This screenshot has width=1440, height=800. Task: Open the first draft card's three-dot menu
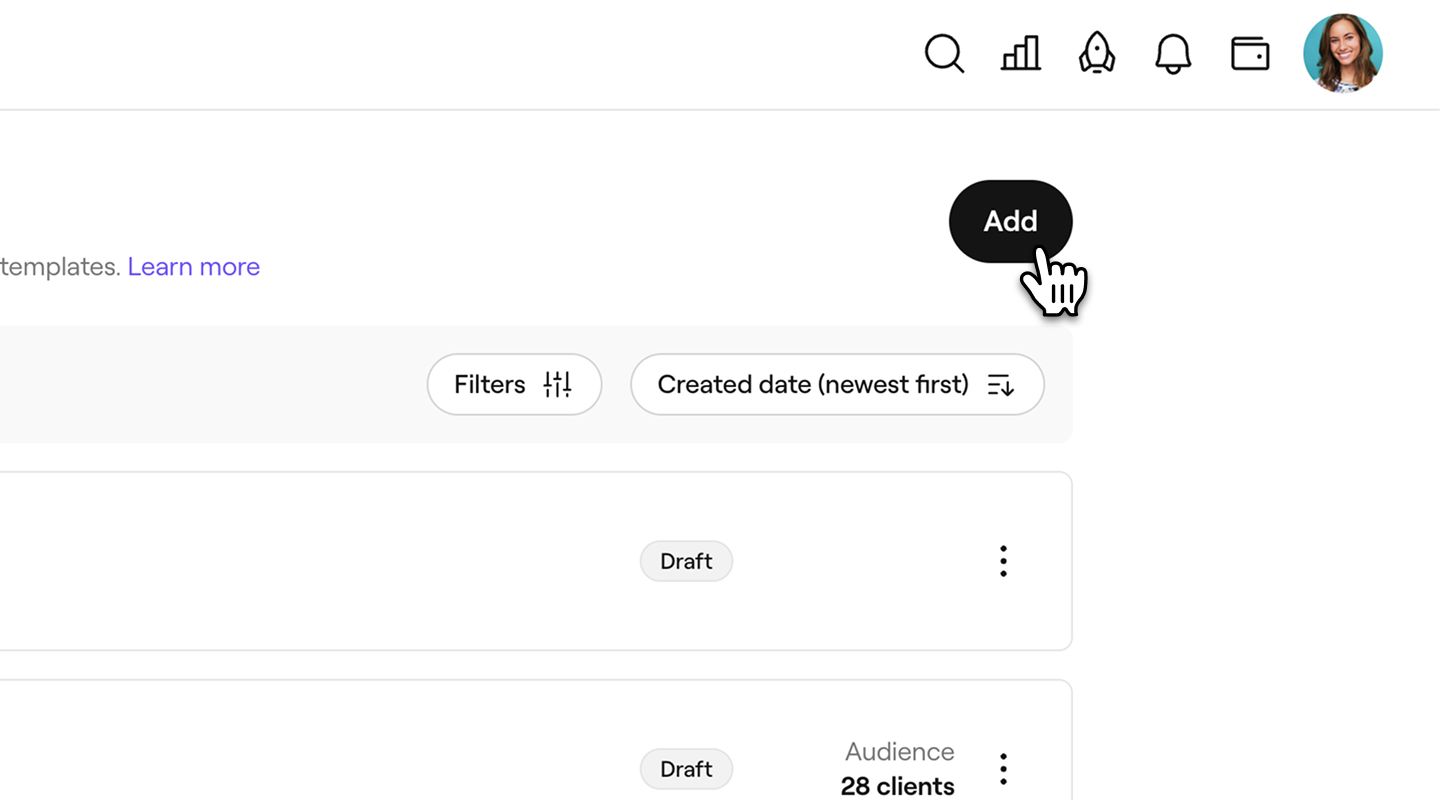click(1003, 562)
